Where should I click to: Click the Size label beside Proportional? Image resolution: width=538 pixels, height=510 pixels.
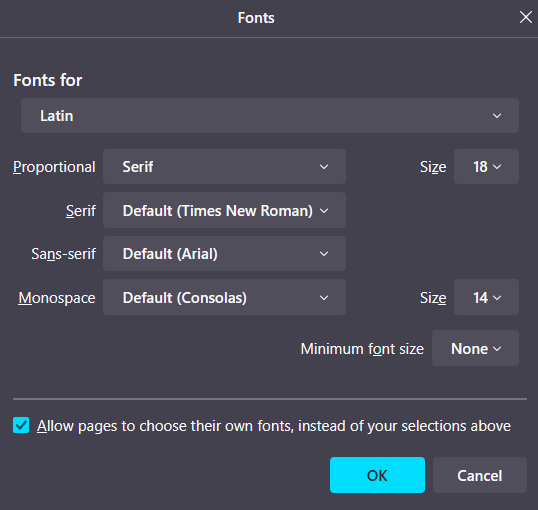(433, 167)
